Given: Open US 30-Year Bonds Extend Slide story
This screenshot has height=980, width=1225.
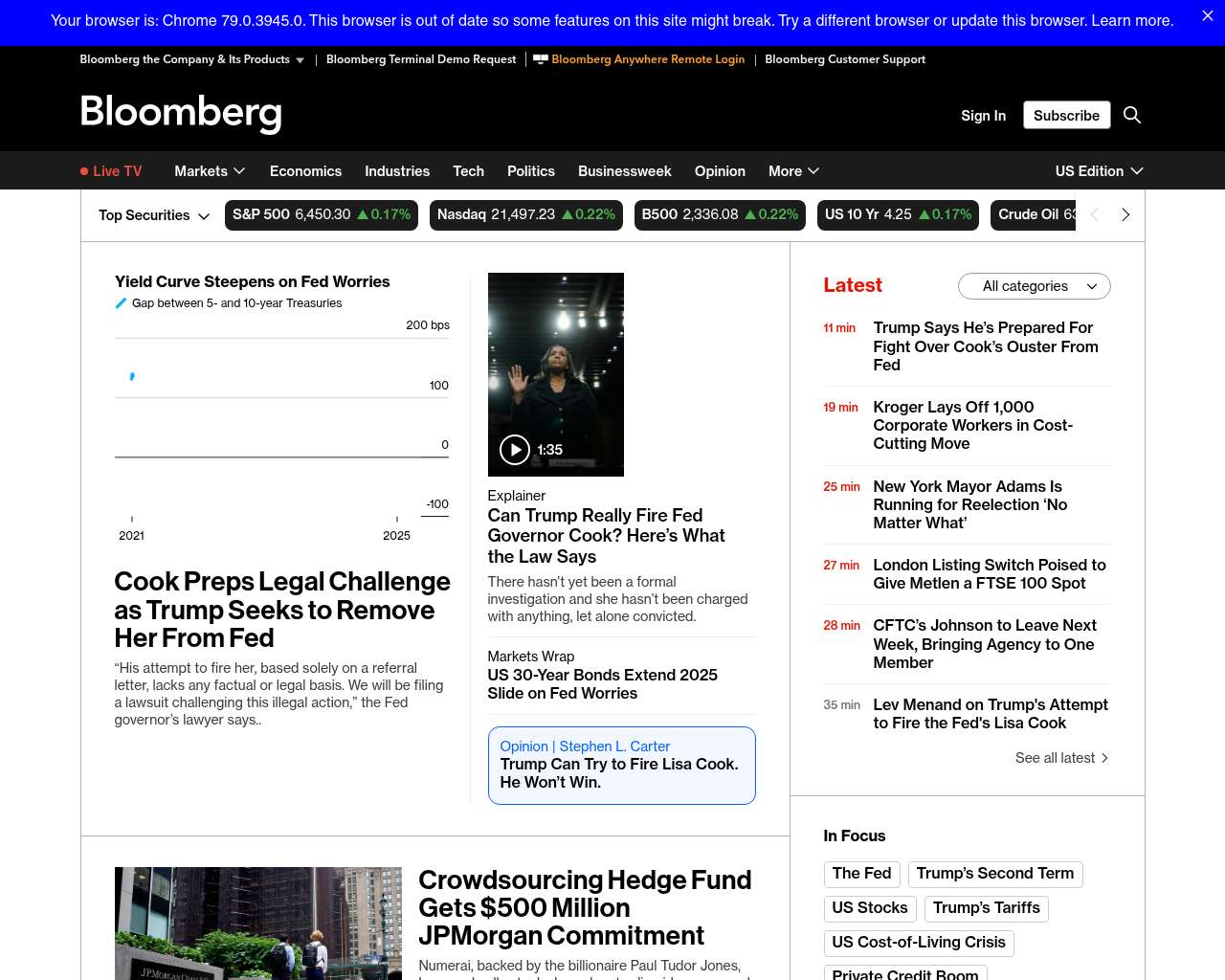Looking at the screenshot, I should tap(602, 684).
